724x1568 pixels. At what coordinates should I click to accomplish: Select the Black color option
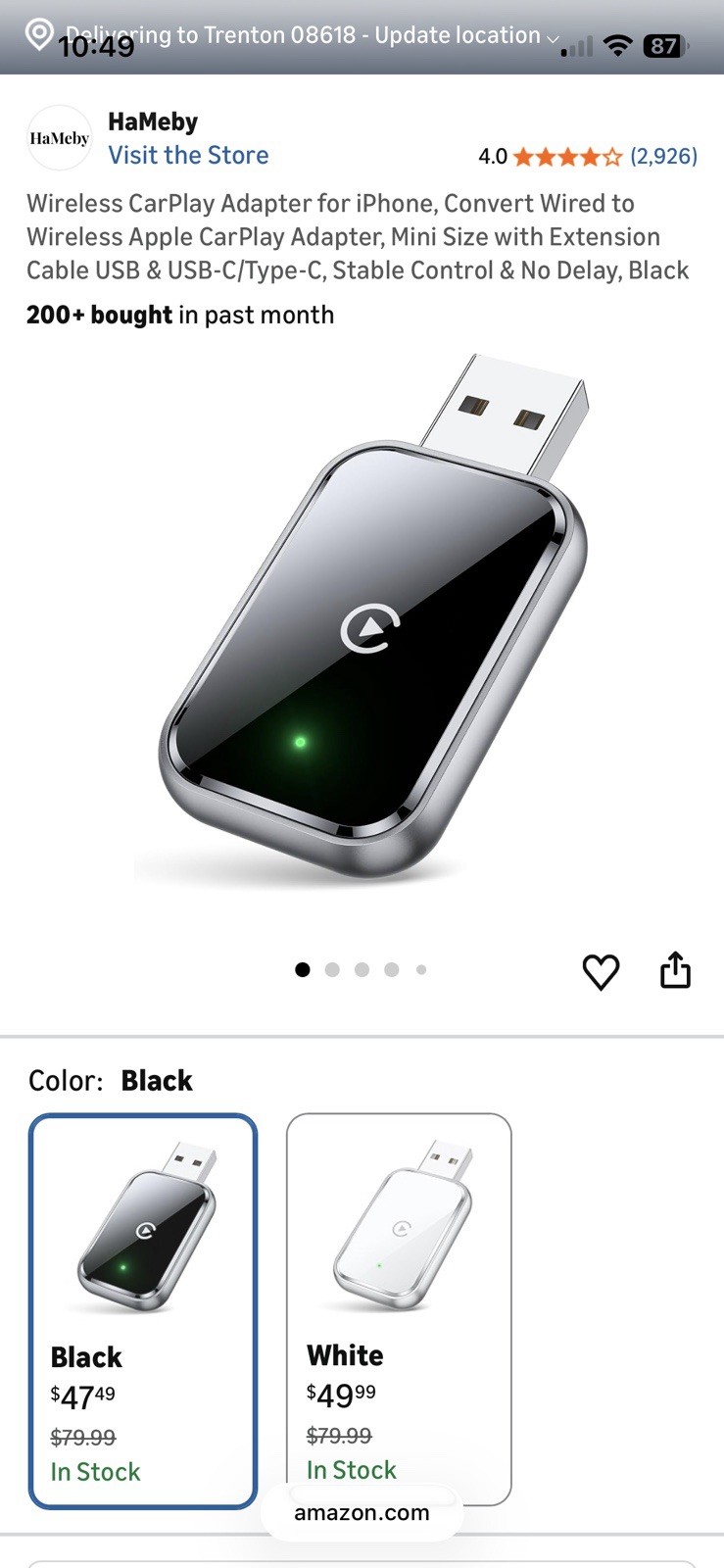coord(143,1311)
